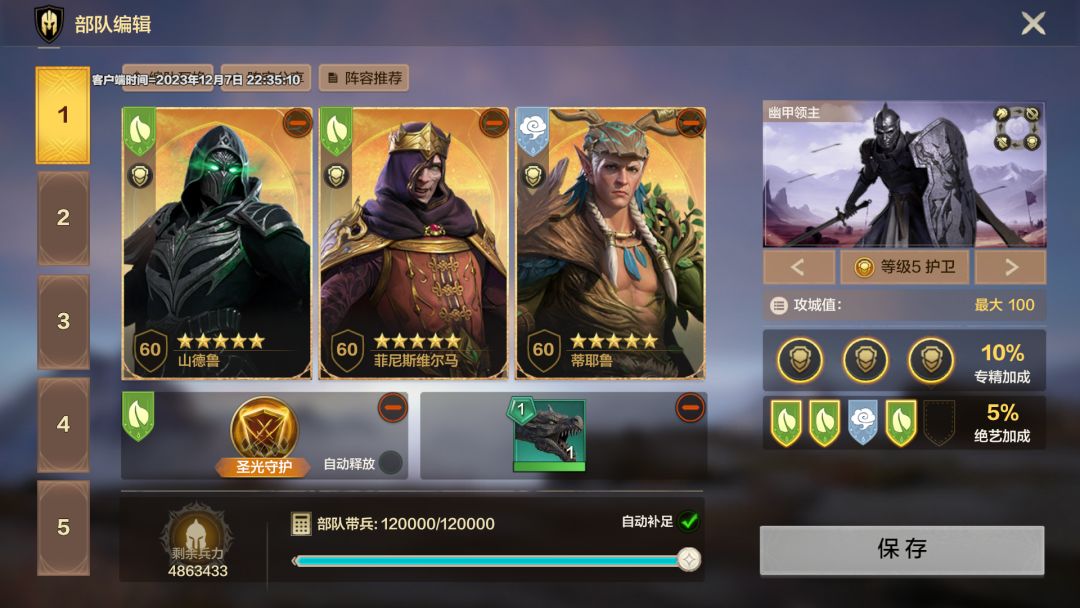Toggle 自动释放 auto cast switch
This screenshot has height=608, width=1080.
coord(391,463)
